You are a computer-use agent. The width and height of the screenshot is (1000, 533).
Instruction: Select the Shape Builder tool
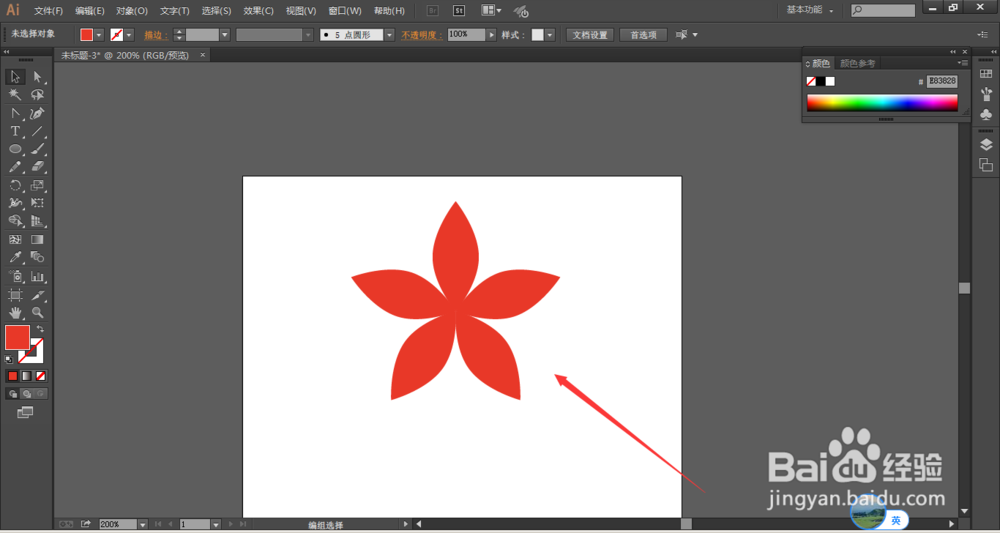(x=15, y=221)
